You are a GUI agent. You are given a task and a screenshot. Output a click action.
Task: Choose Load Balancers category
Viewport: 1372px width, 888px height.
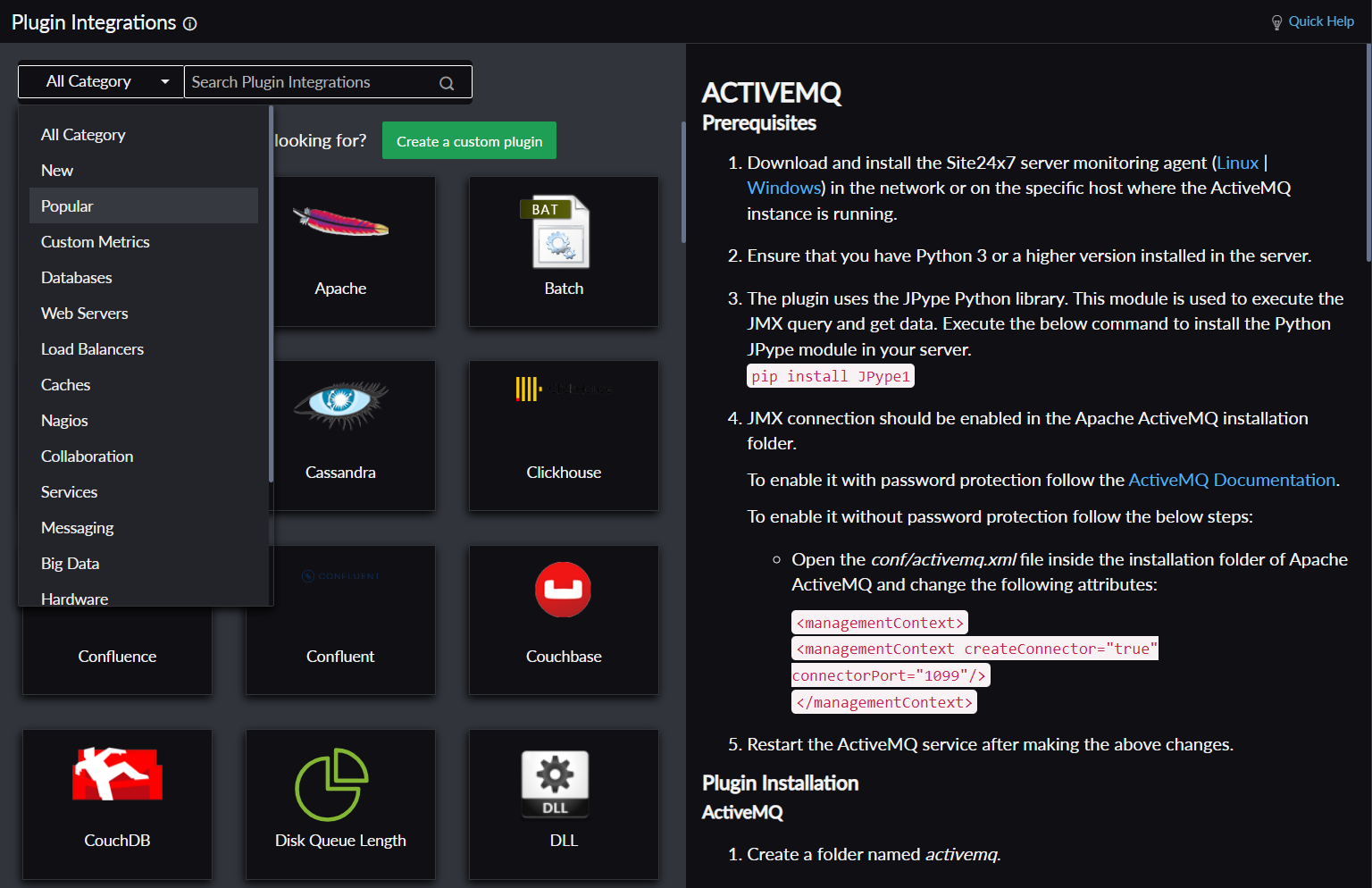143,348
